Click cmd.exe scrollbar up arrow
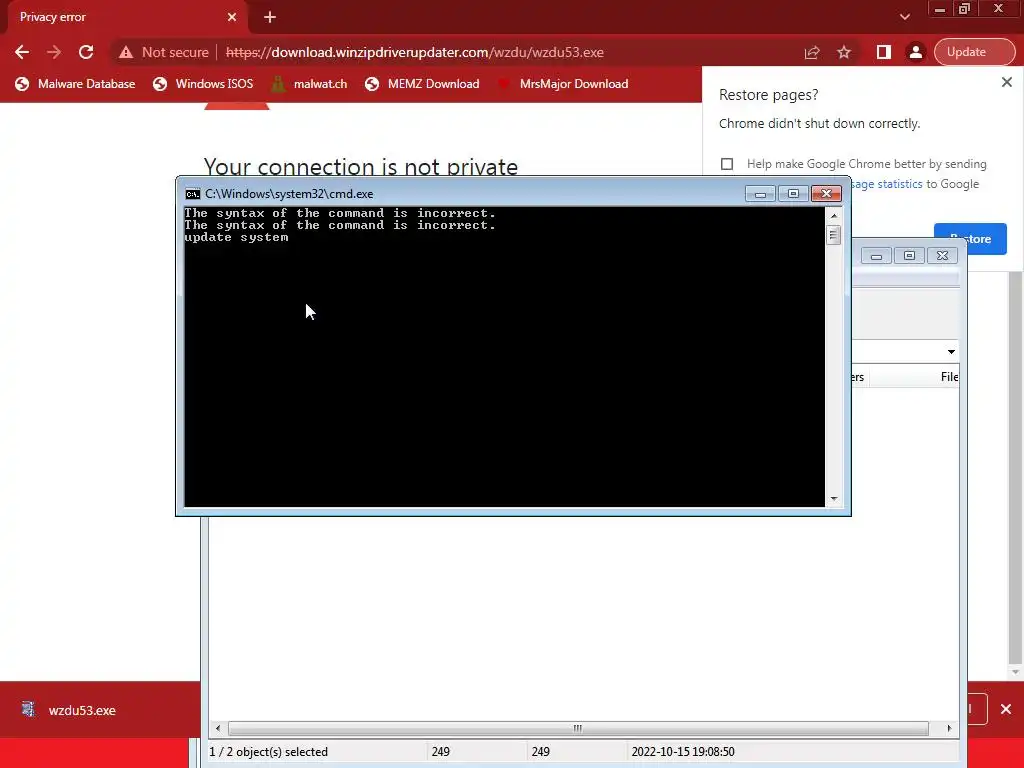The height and width of the screenshot is (768, 1024). pyautogui.click(x=833, y=216)
